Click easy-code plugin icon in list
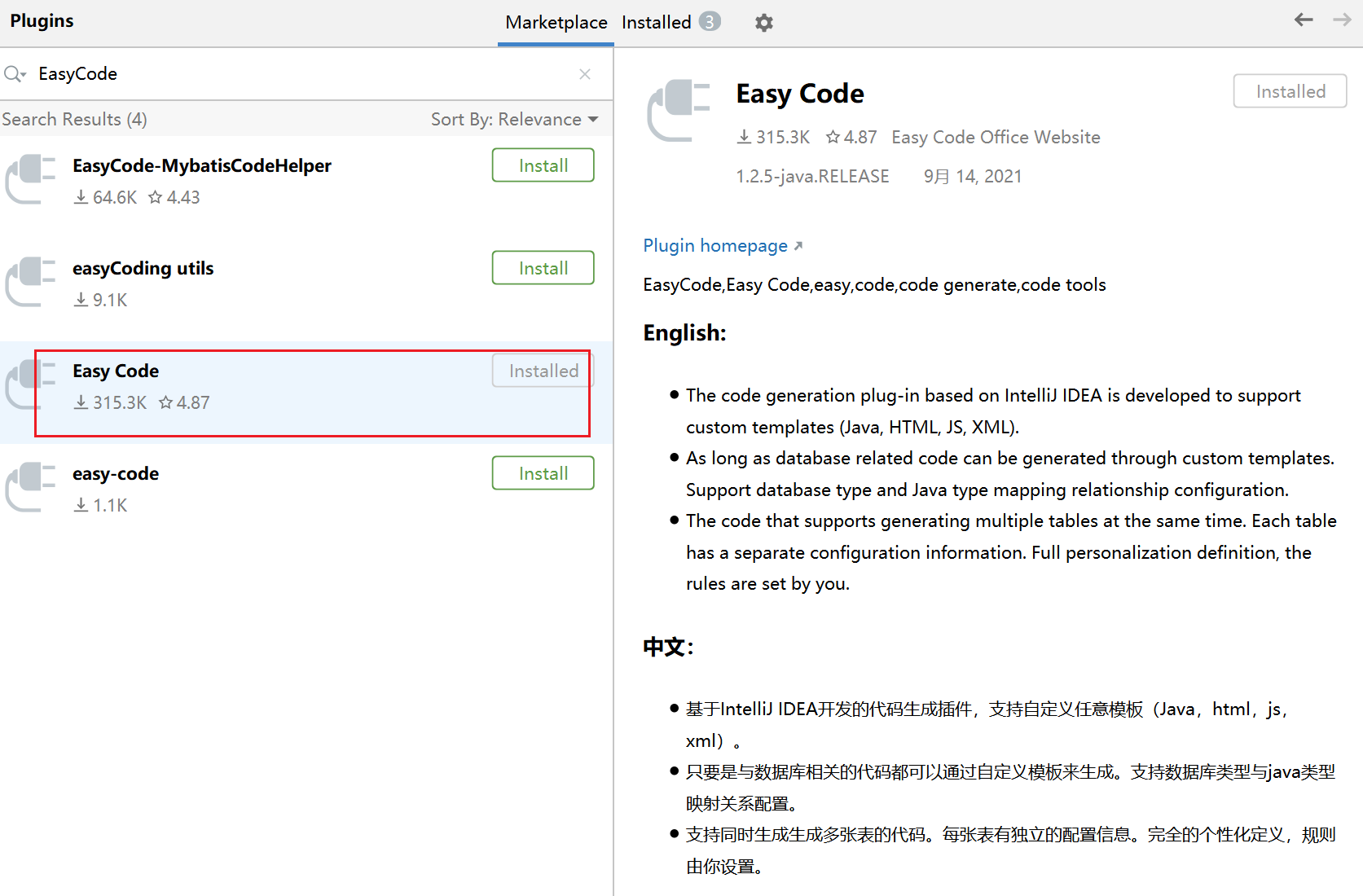 (31, 486)
